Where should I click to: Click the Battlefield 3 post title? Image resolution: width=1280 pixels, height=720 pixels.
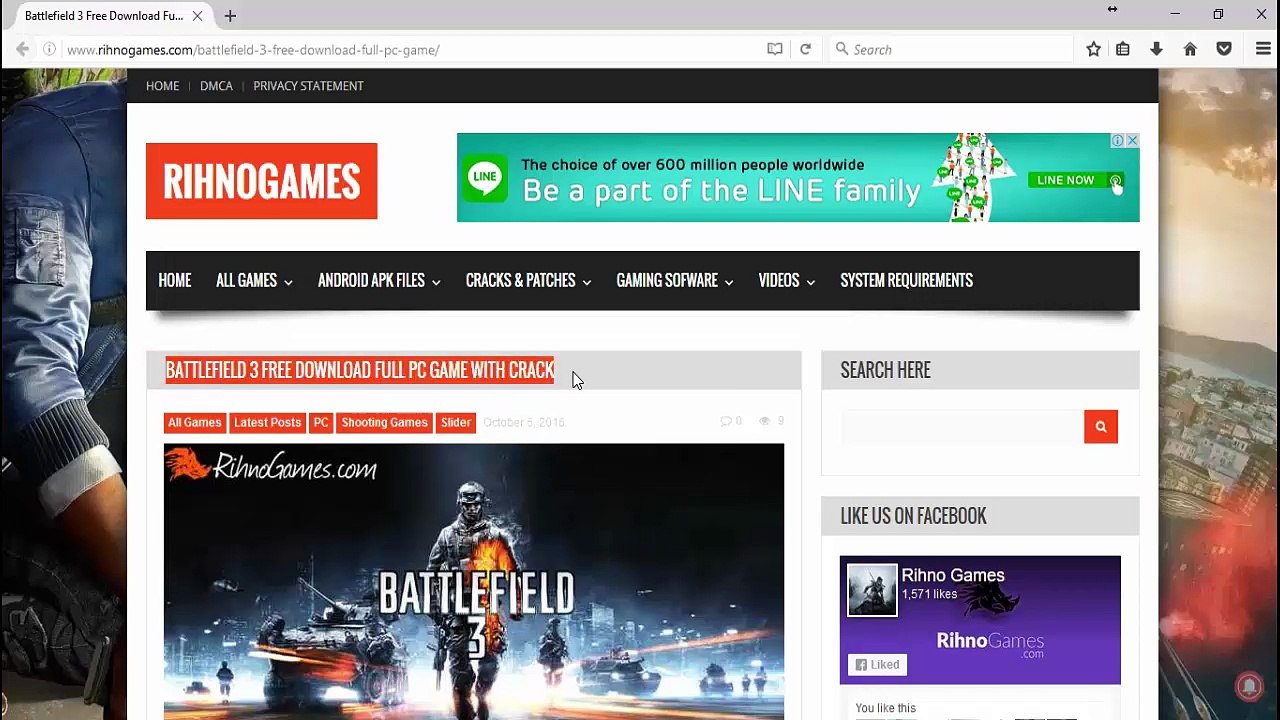click(x=360, y=370)
